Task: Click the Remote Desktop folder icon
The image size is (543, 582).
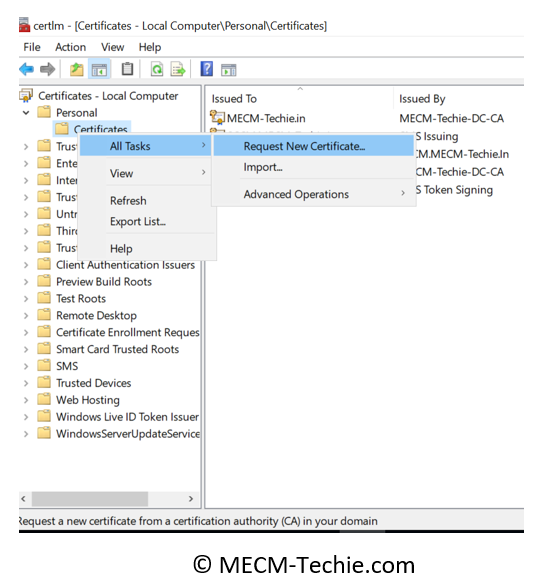Action: (x=44, y=315)
